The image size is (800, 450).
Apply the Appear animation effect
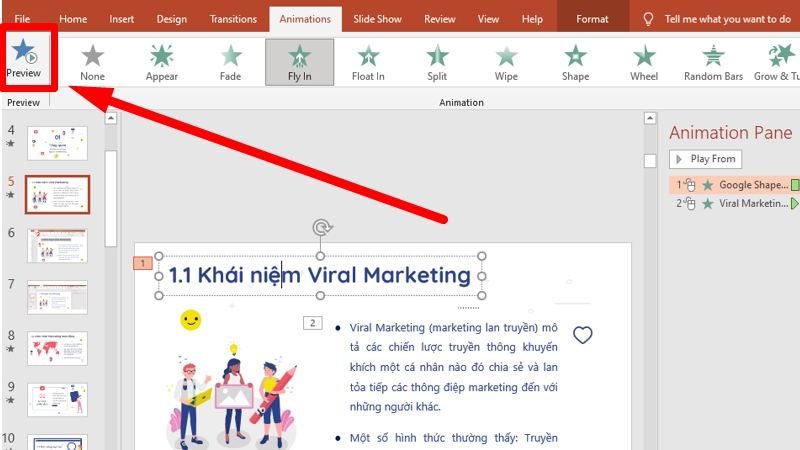tap(162, 62)
